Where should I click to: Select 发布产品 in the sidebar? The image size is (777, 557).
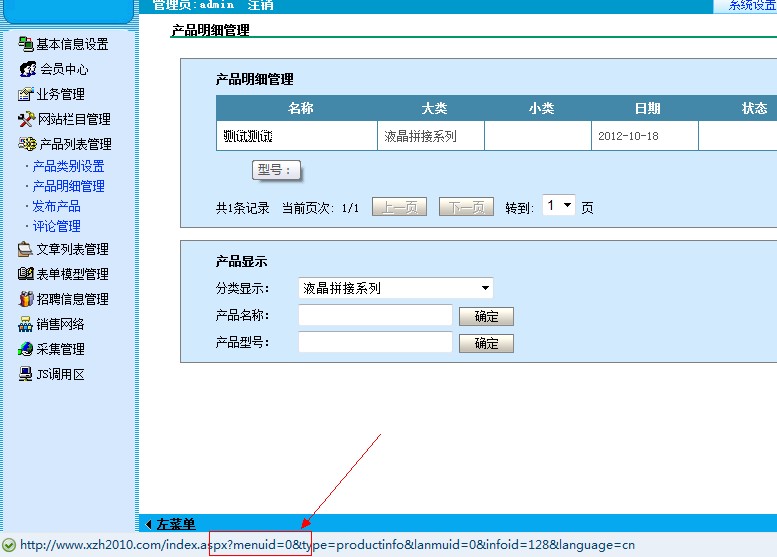click(x=56, y=206)
